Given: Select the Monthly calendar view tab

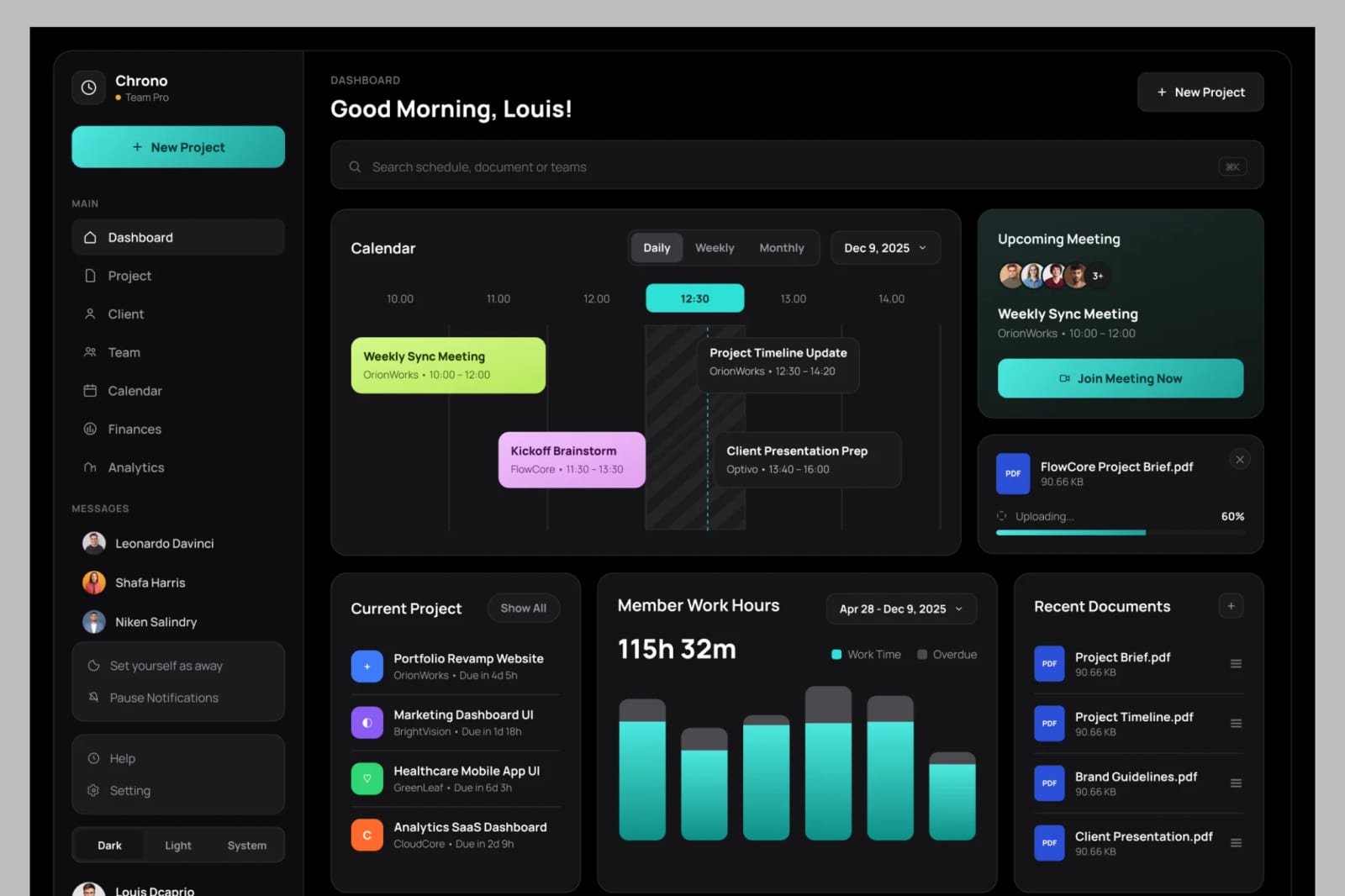Looking at the screenshot, I should click(x=782, y=248).
